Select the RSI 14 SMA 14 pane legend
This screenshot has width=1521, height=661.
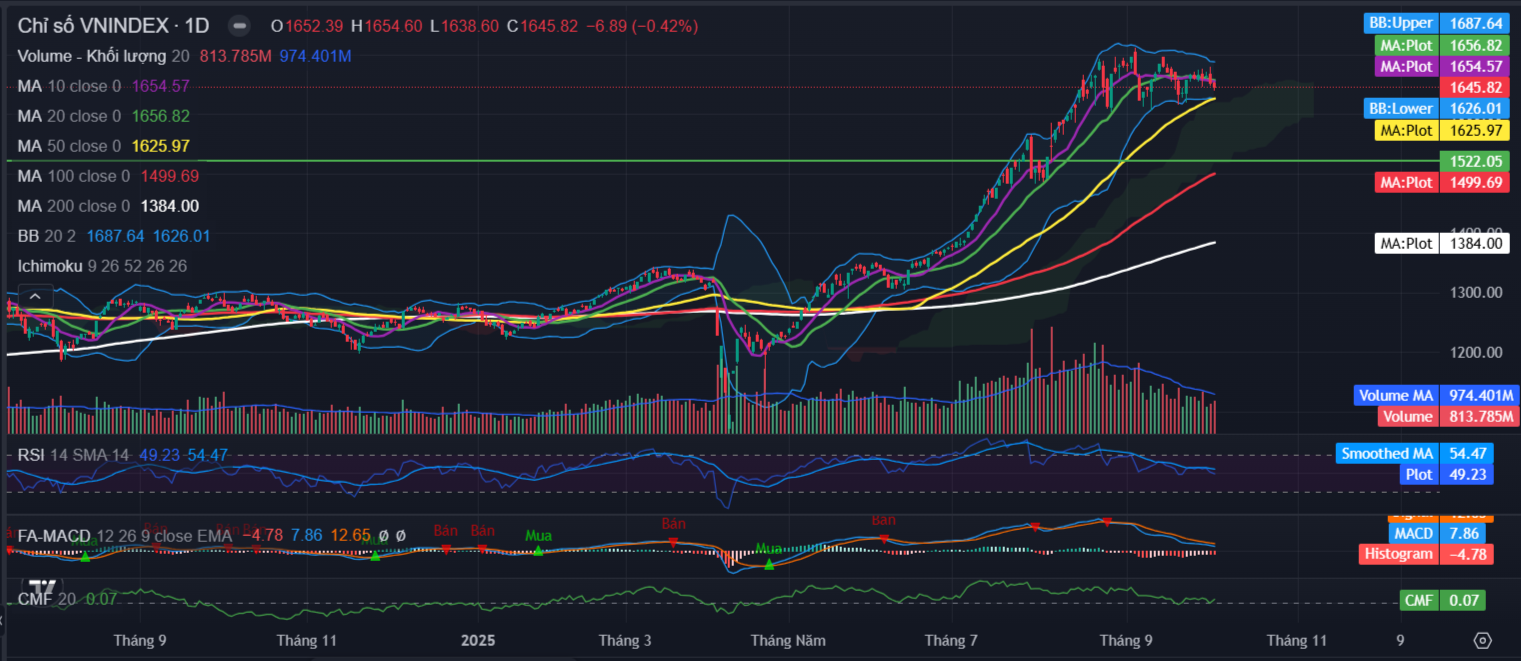point(72,455)
